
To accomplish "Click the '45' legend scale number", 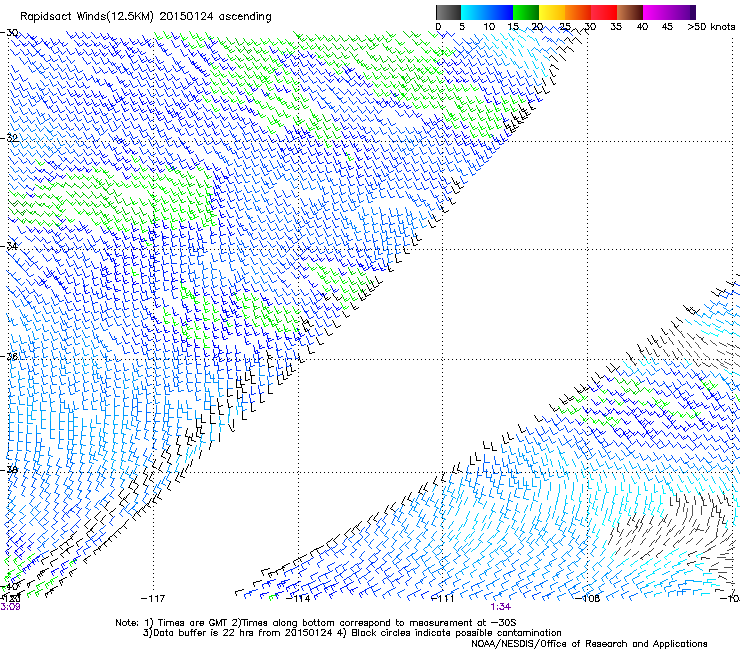I will (667, 27).
